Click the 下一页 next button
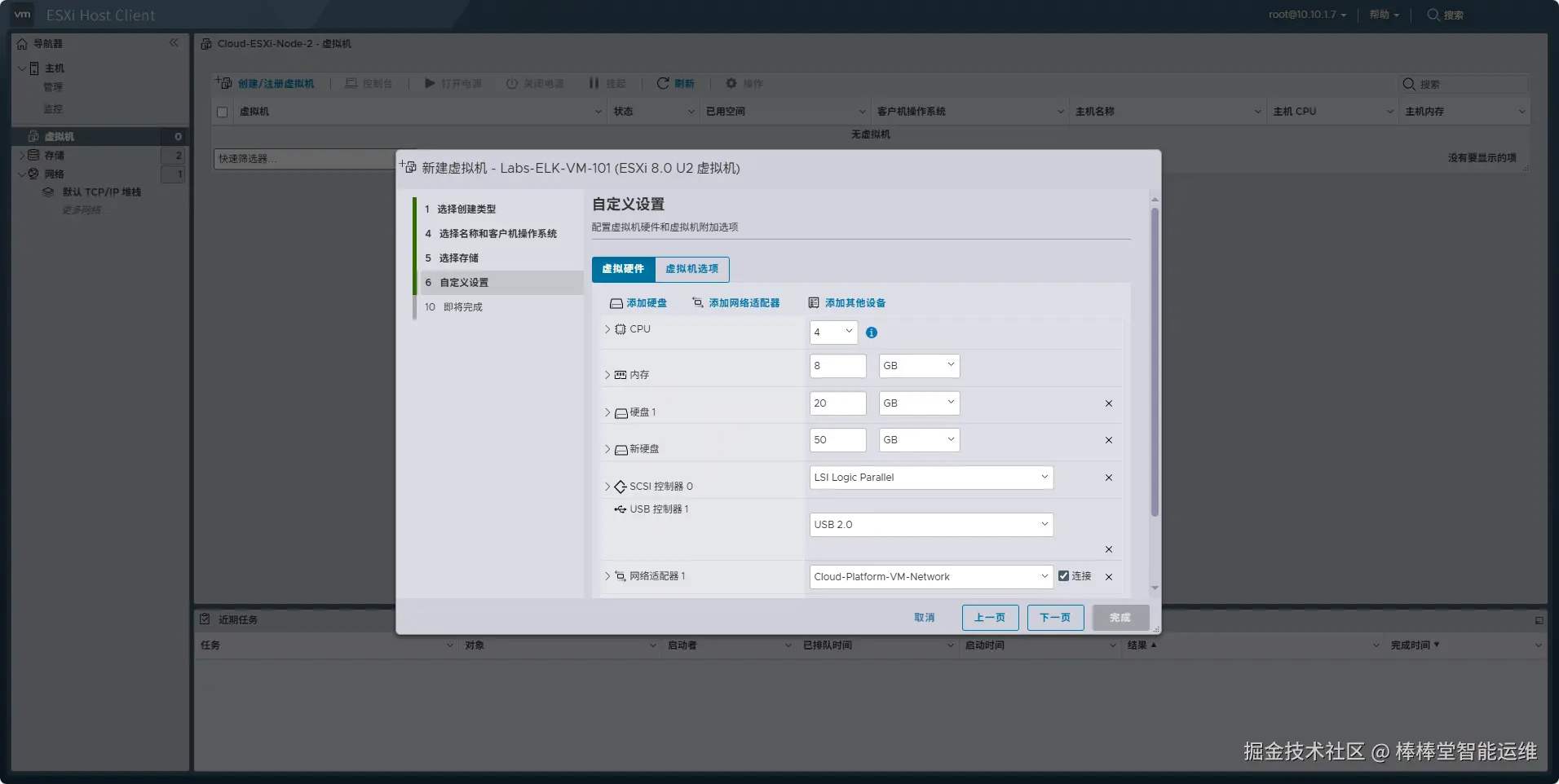Screen dimensions: 1559x784 (1055, 618)
